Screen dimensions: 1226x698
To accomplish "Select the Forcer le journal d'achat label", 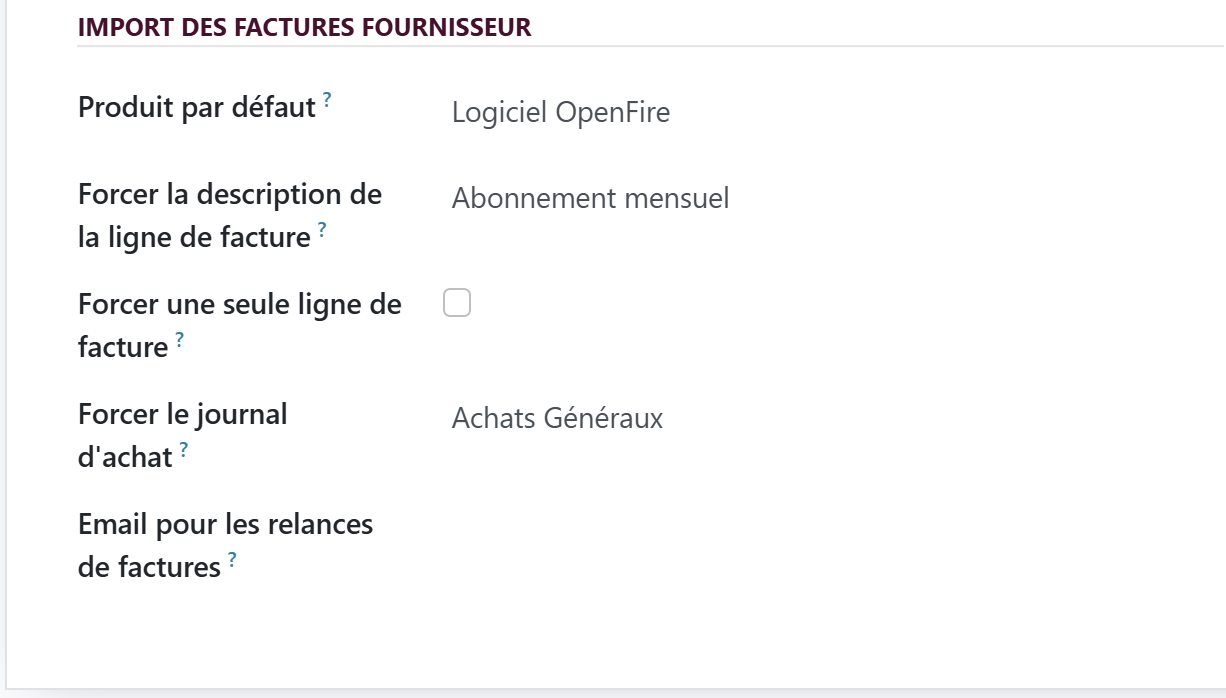I will point(183,436).
